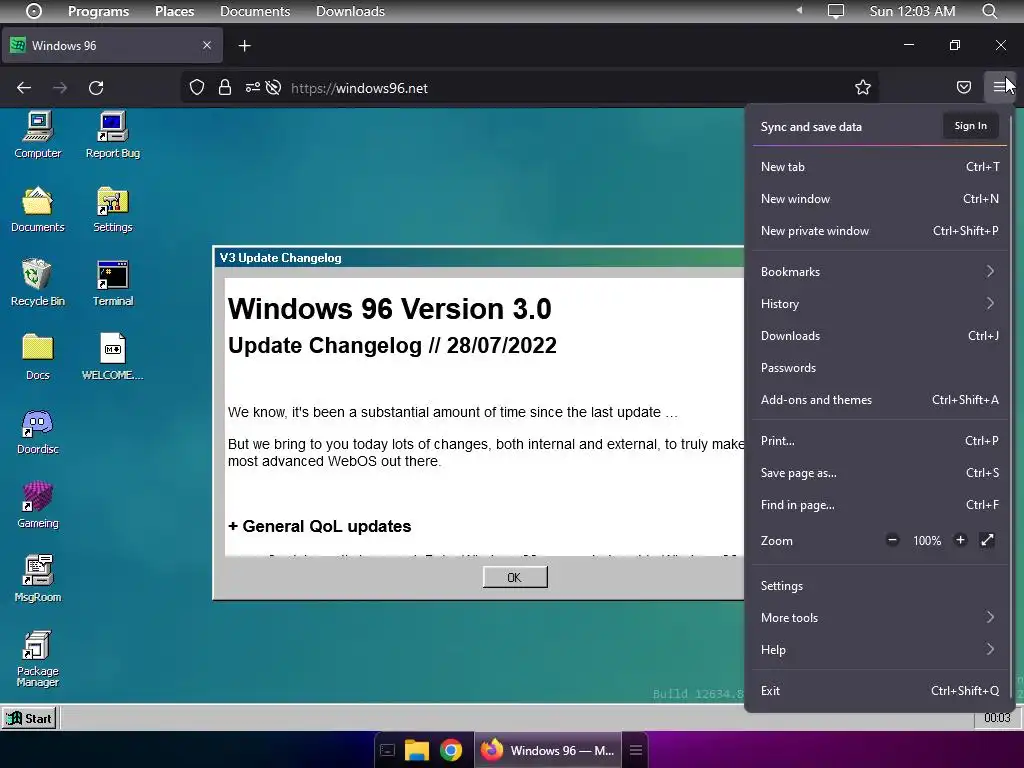Choose Print… from the menu

coord(880,441)
